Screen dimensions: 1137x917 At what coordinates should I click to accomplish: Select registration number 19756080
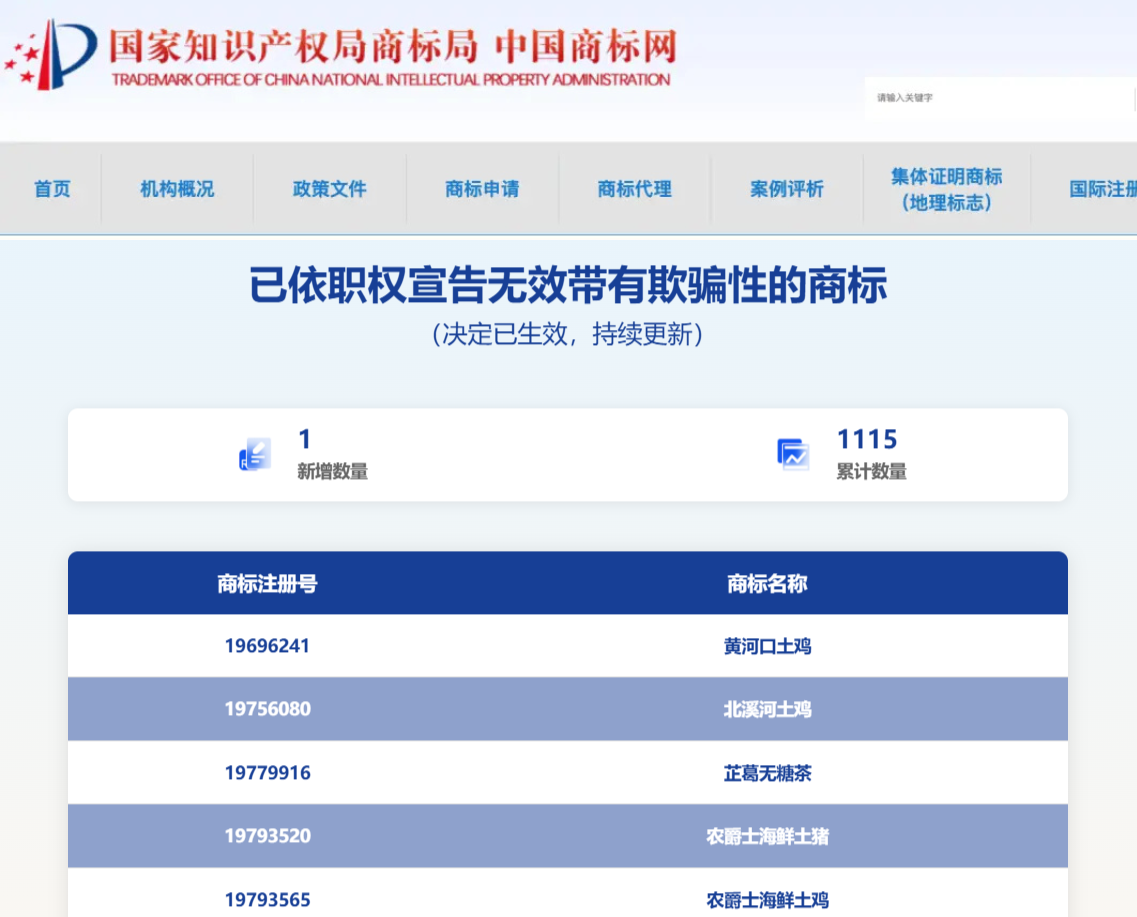268,709
